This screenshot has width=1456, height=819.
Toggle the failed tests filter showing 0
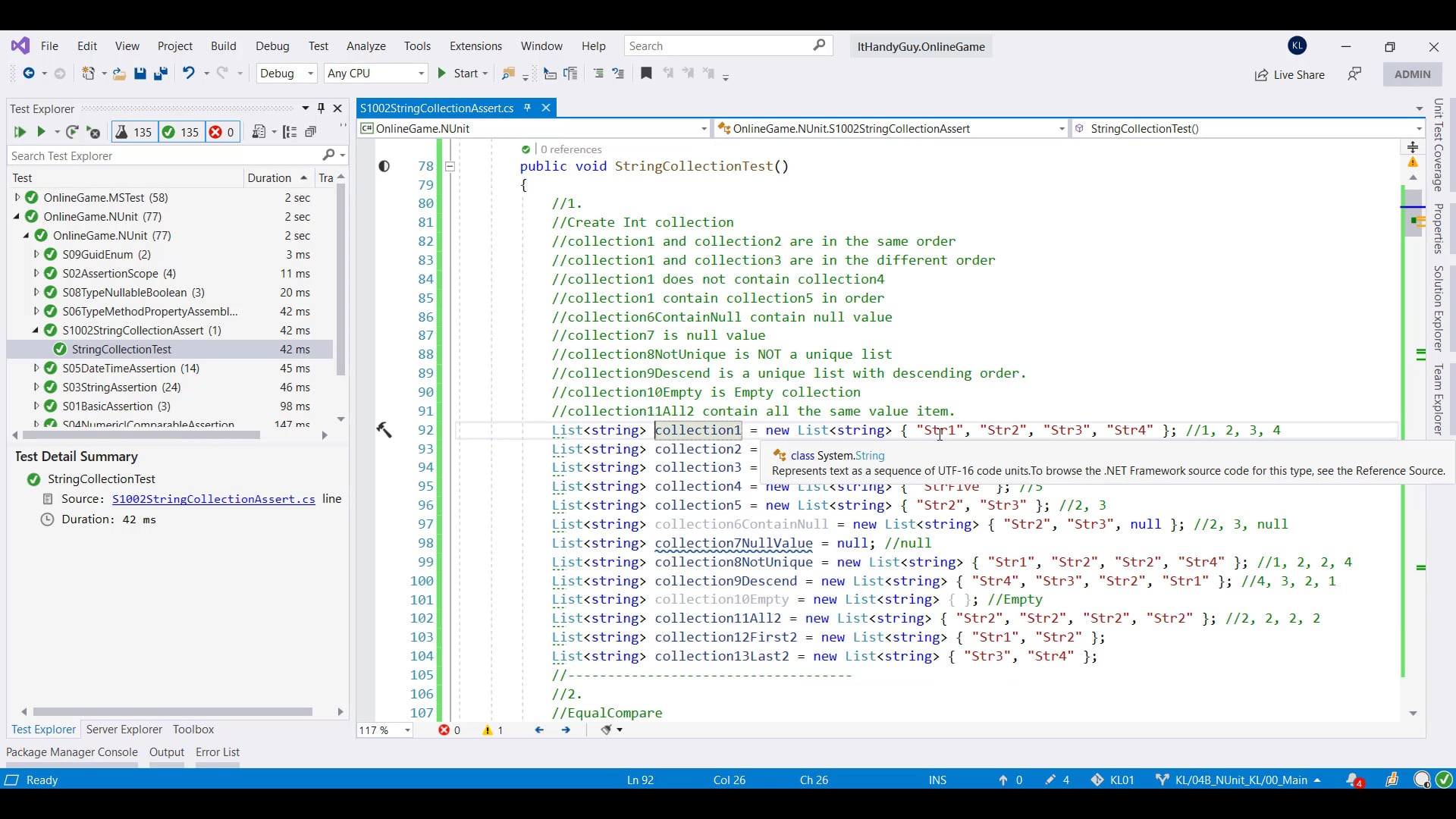click(222, 132)
